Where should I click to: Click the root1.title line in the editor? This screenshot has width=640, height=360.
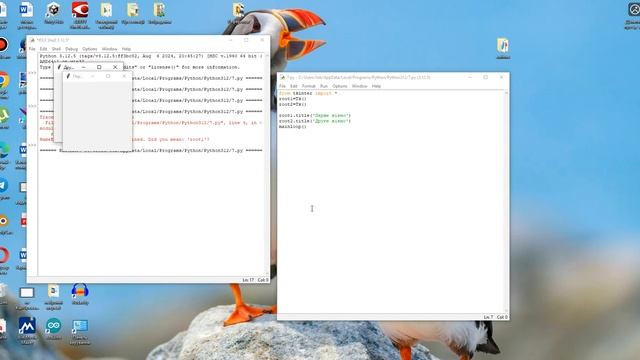tap(315, 116)
